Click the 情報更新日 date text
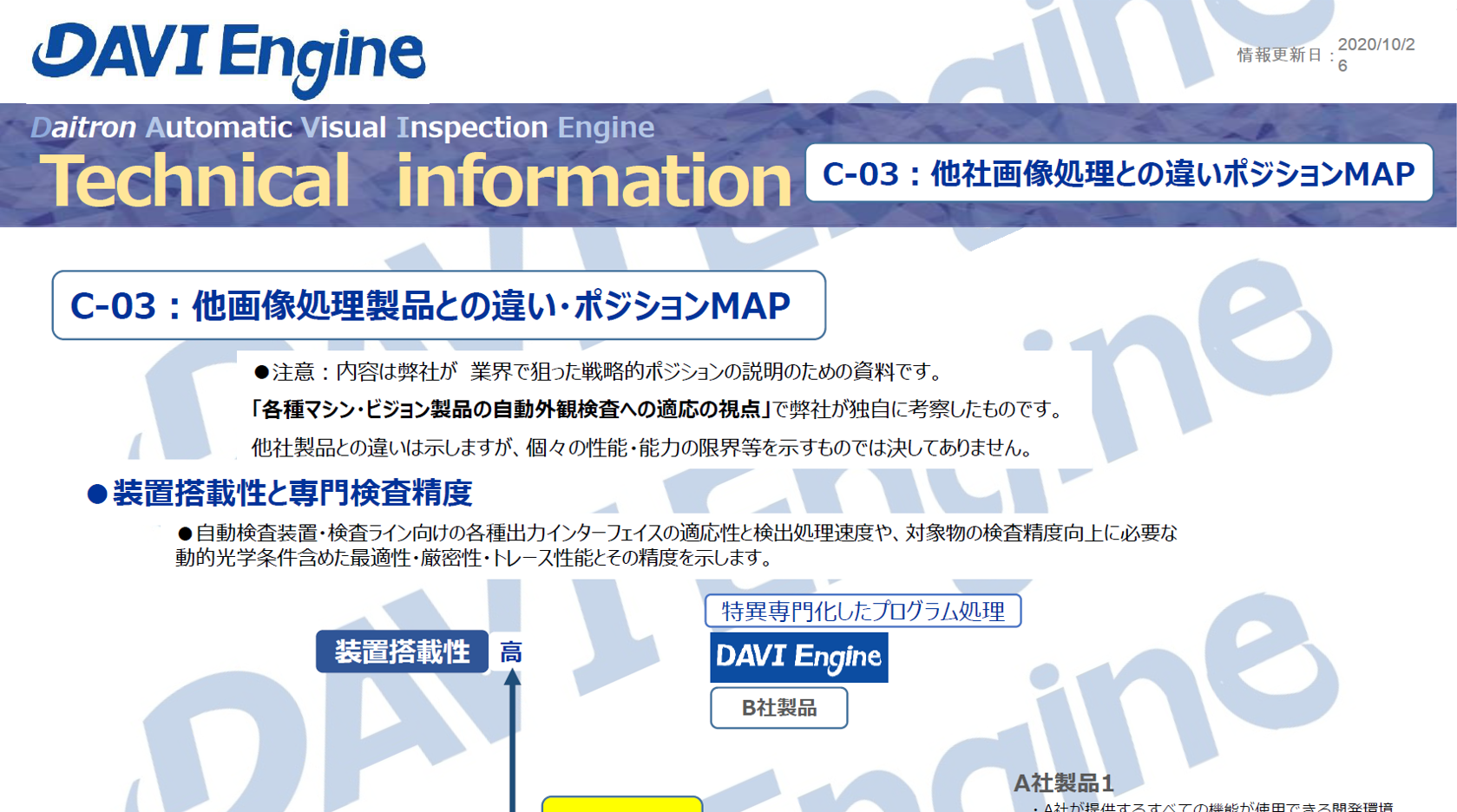Screen dimensions: 1457x812 [x=1326, y=55]
